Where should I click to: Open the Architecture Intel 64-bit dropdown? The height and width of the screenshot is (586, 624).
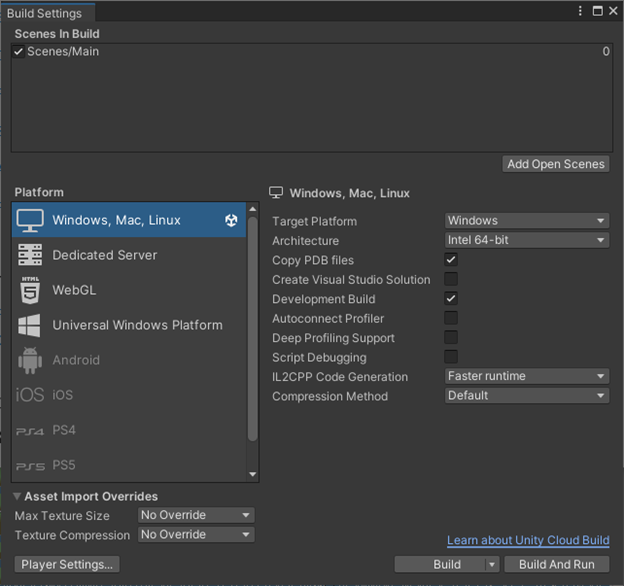[526, 240]
